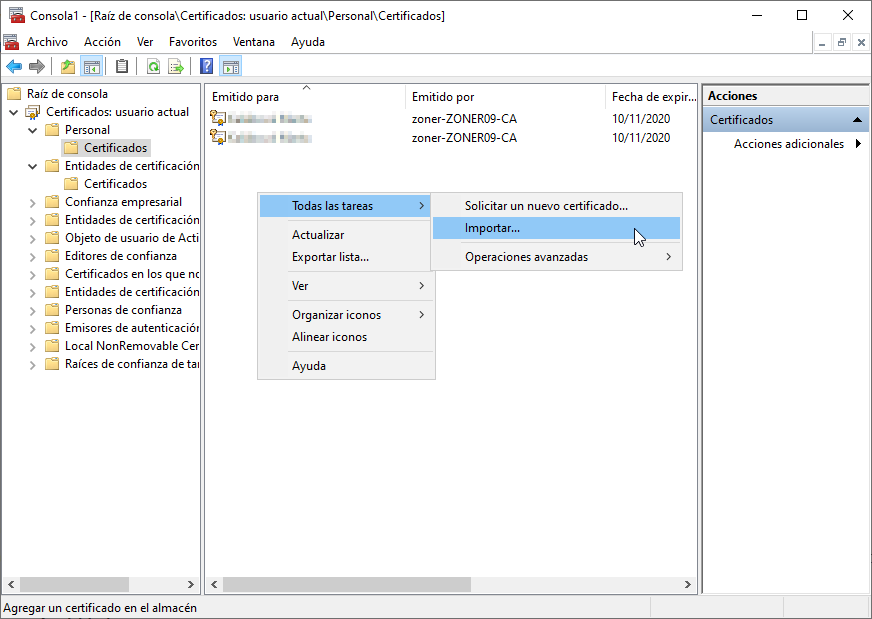This screenshot has height=619, width=872.
Task: Collapse the Certificados section in Acciones pane
Action: pyautogui.click(x=857, y=120)
